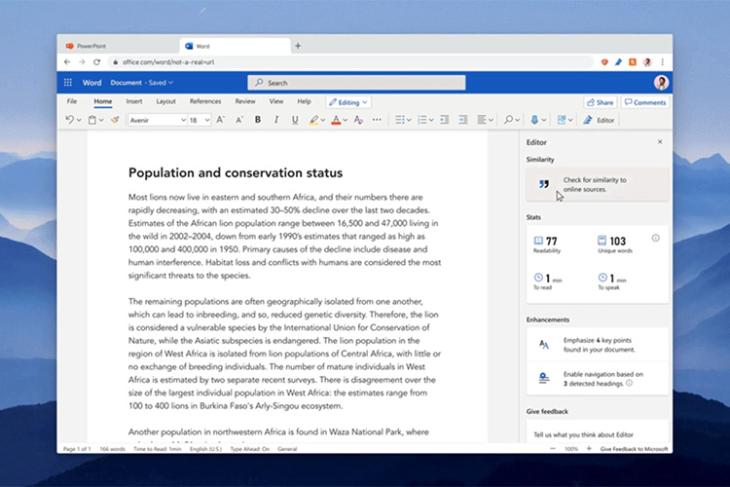The height and width of the screenshot is (487, 730).
Task: Click the Designer icon next to Dictate
Action: click(x=561, y=120)
